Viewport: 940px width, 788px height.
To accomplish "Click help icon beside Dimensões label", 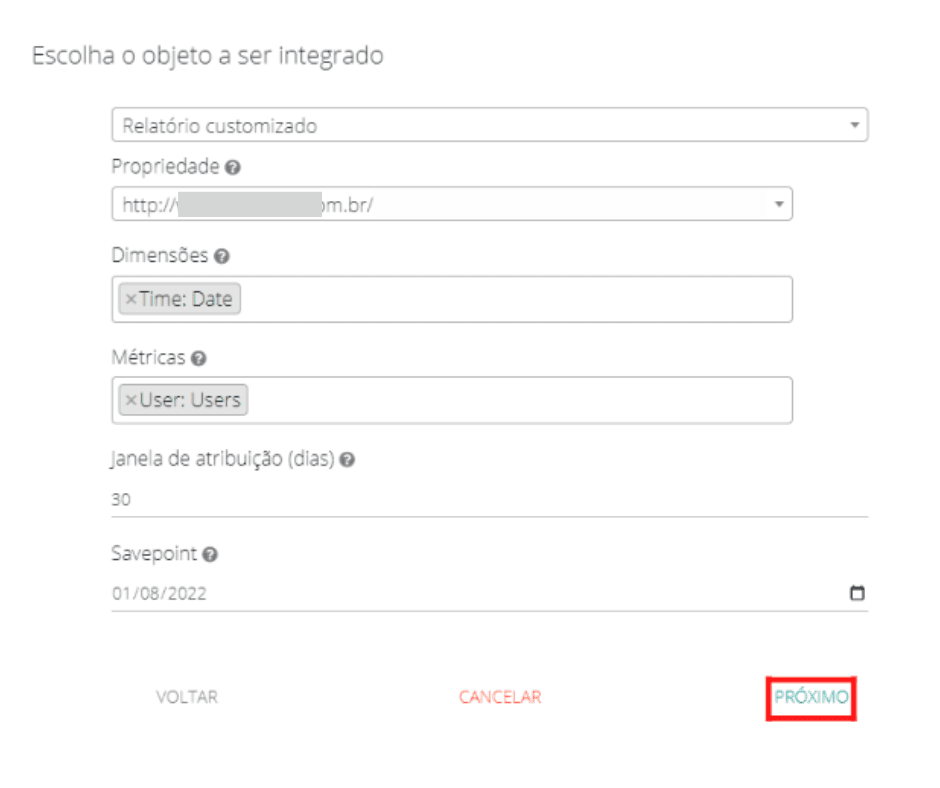I will coord(222,256).
